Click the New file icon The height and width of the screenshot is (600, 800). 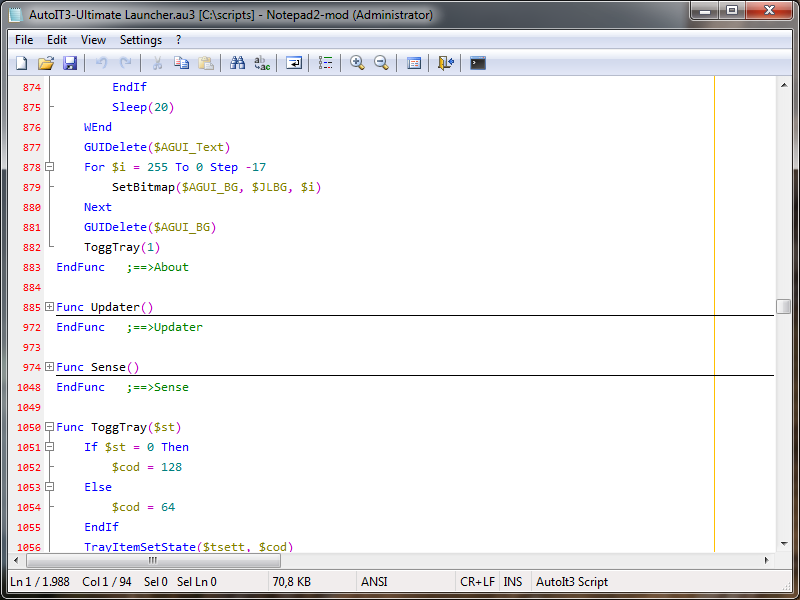(x=21, y=63)
